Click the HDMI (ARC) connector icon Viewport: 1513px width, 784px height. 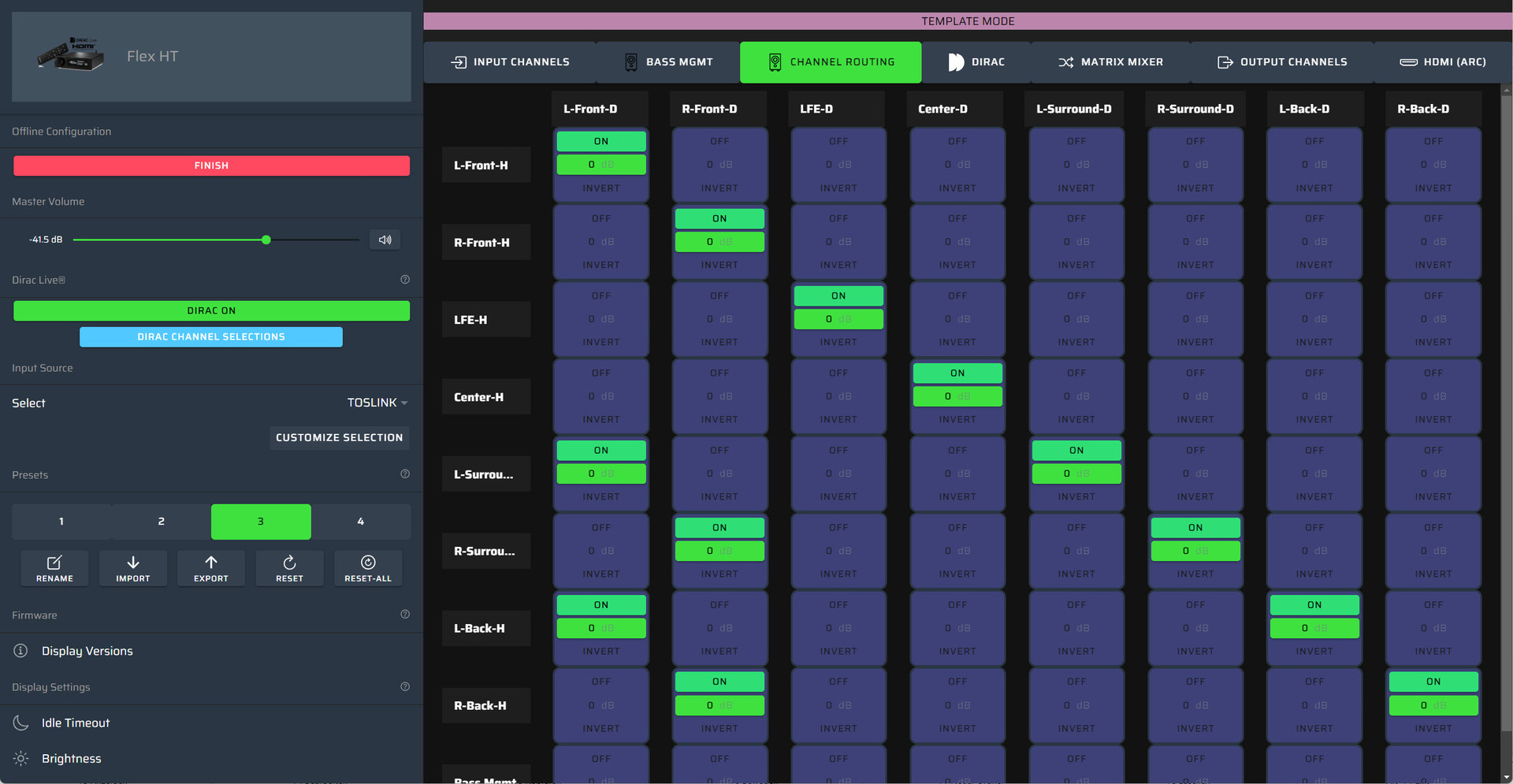pos(1409,62)
